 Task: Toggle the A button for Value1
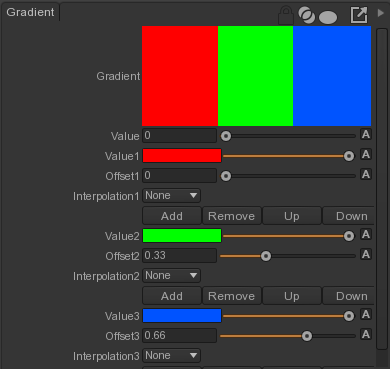click(x=366, y=155)
